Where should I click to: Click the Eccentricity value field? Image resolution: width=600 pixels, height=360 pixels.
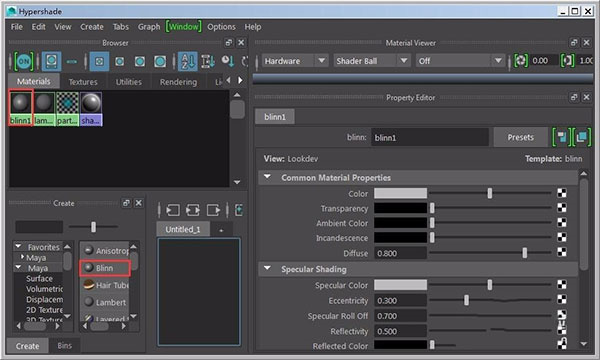400,300
